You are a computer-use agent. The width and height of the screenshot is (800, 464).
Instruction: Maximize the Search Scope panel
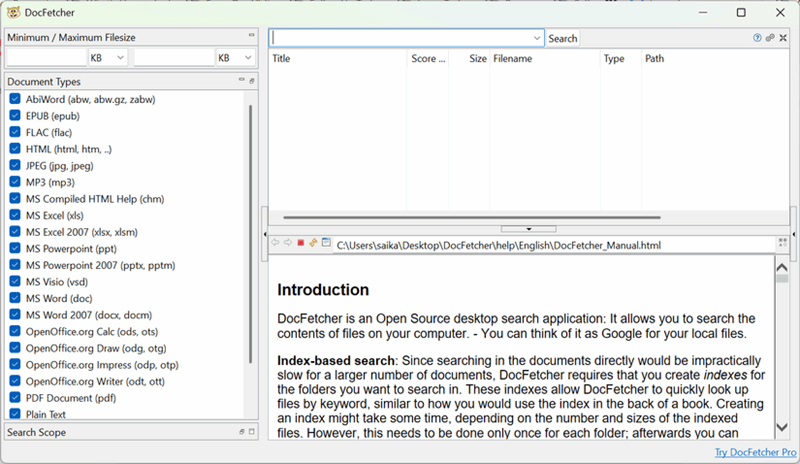(252, 431)
